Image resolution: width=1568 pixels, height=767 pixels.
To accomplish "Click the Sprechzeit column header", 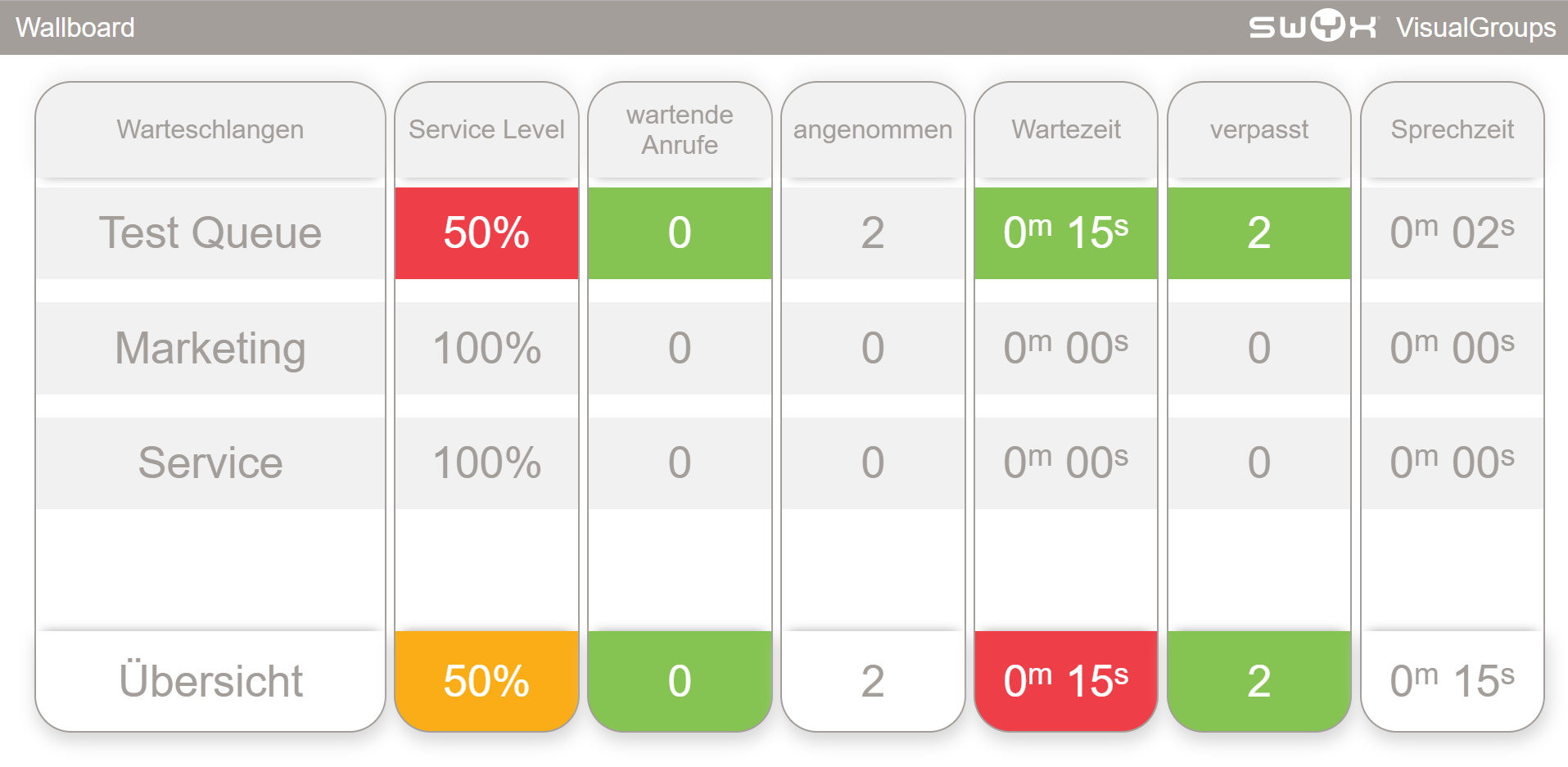I will click(x=1453, y=129).
